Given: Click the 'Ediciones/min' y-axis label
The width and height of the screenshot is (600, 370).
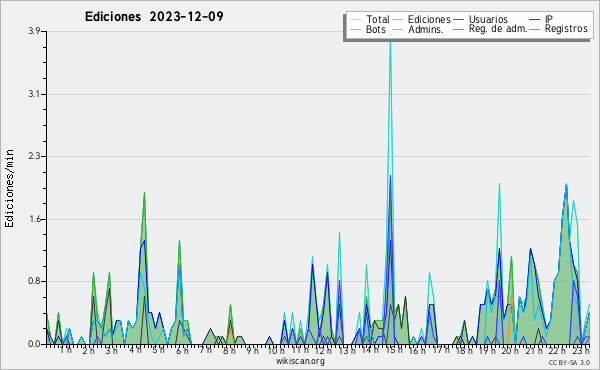Looking at the screenshot, I should (x=9, y=188).
